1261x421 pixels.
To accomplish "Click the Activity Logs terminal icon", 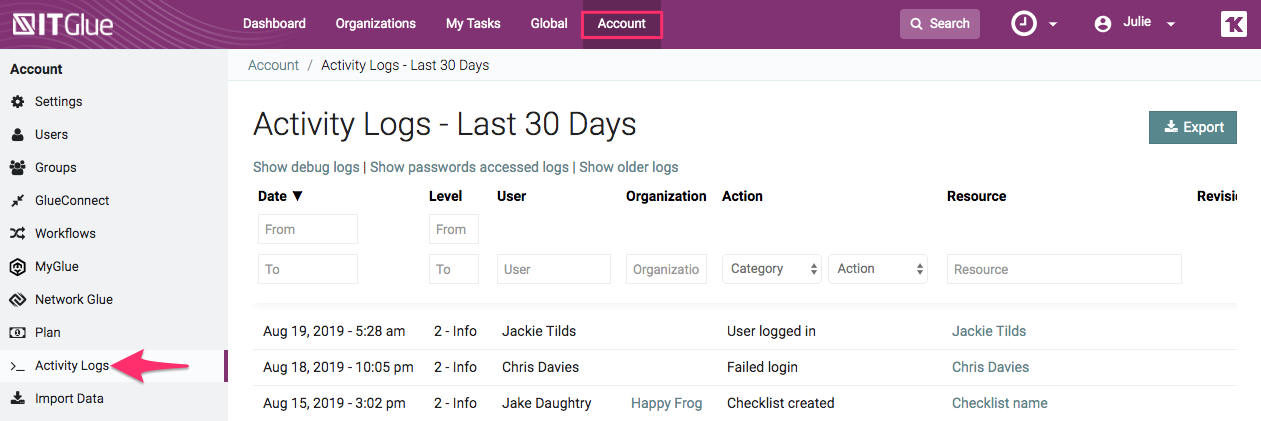I will click(17, 367).
